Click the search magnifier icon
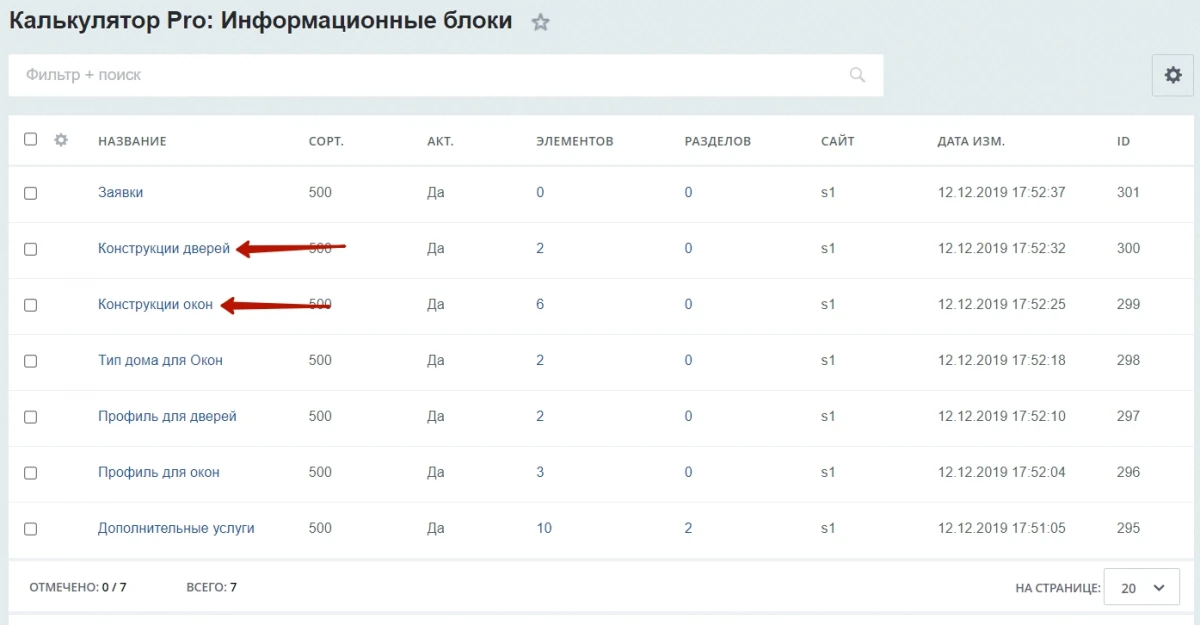This screenshot has height=625, width=1200. 857,75
